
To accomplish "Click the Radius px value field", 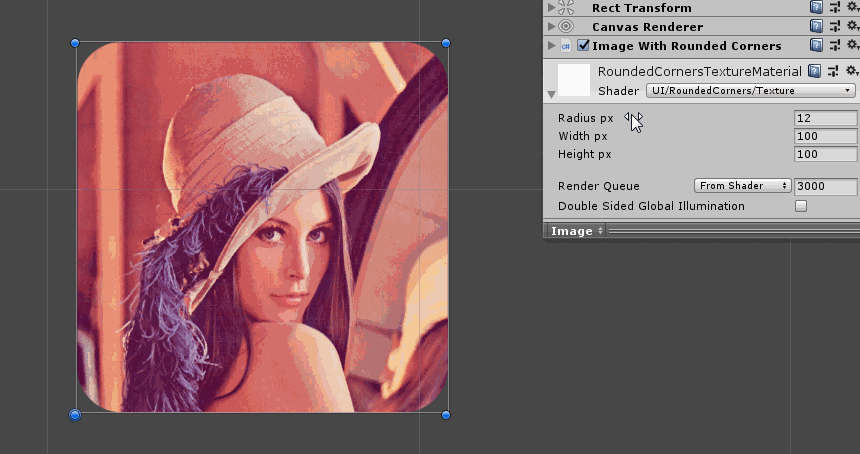I will click(x=825, y=118).
